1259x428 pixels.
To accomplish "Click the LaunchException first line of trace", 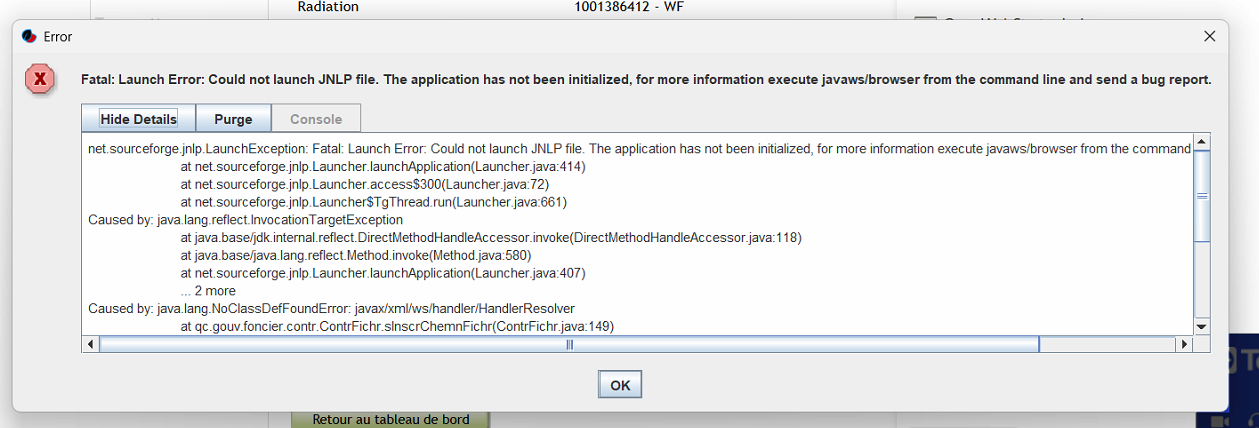I will pos(640,149).
